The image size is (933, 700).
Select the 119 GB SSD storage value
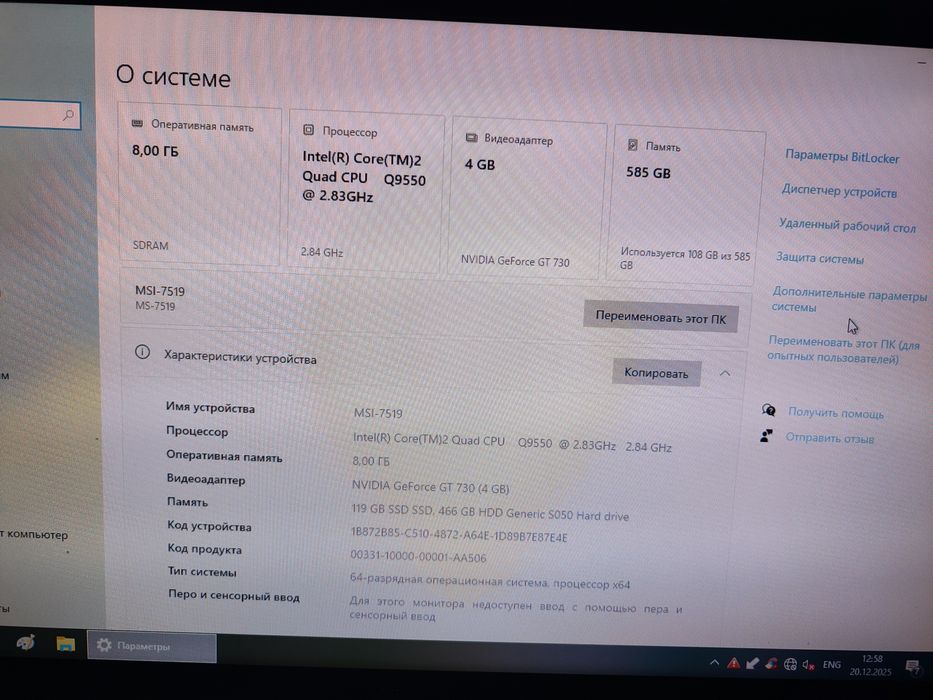click(490, 512)
